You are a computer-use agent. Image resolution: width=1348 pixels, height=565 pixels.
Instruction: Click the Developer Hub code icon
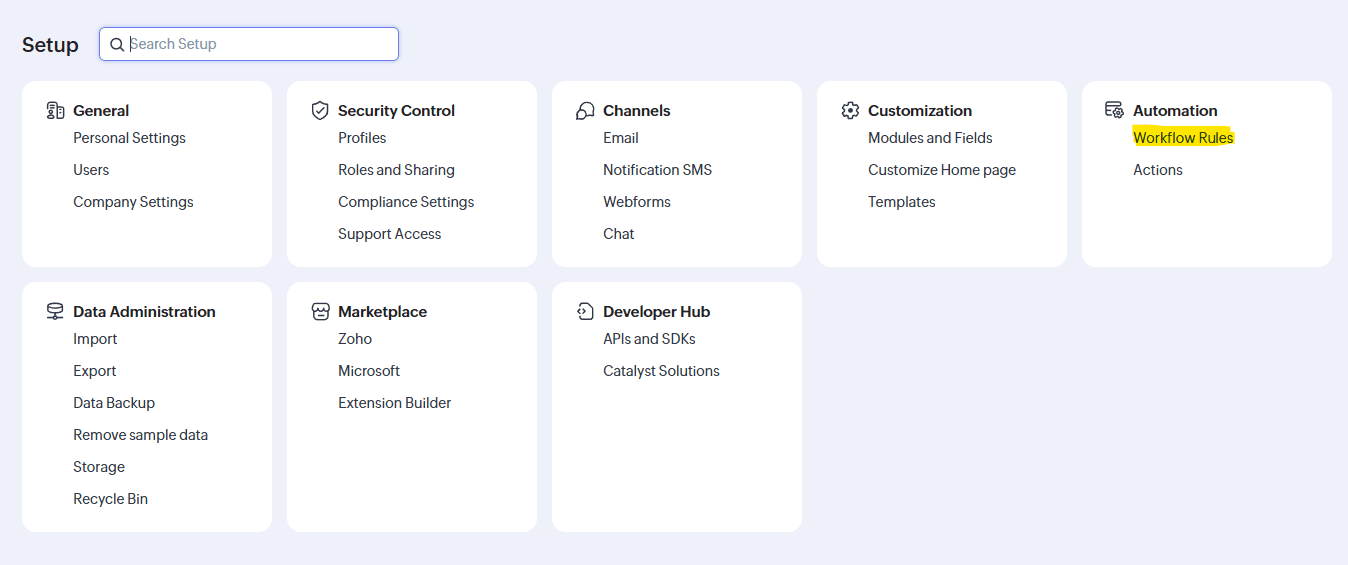tap(585, 311)
